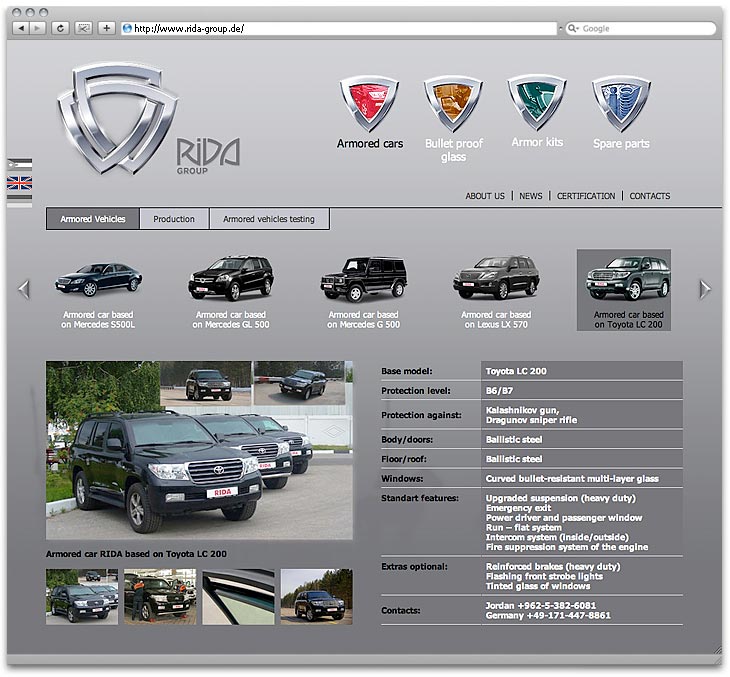Click the Spare parts text label
The height and width of the screenshot is (677, 730).
coord(621,143)
